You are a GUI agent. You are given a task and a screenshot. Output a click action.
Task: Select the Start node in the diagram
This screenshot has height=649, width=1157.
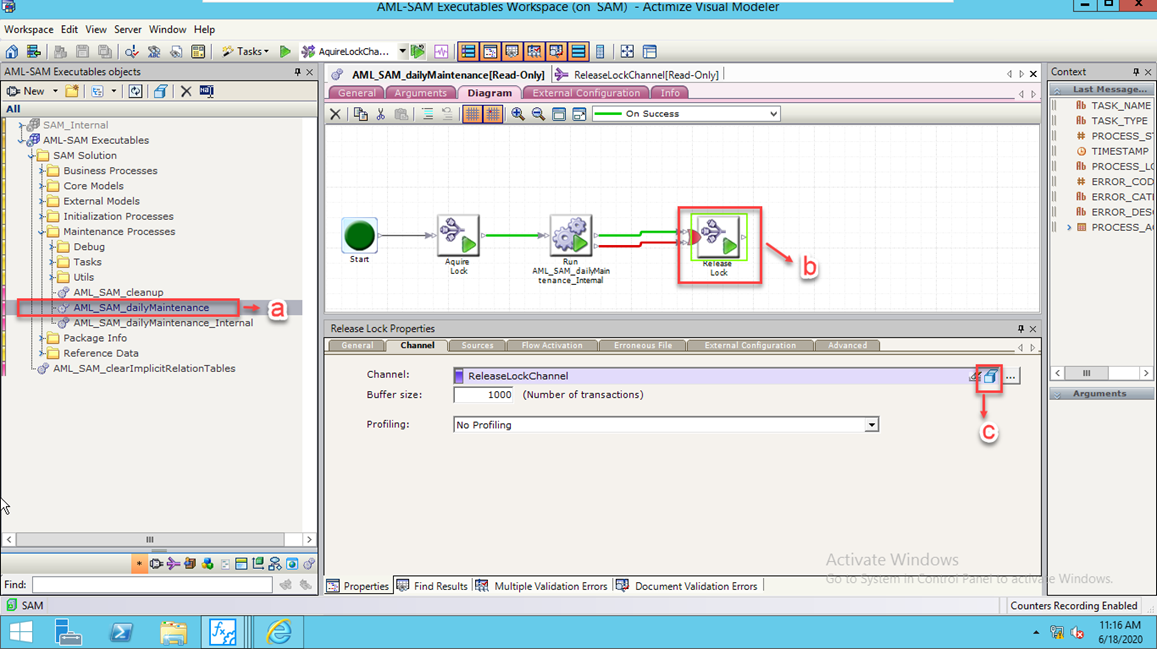click(359, 236)
